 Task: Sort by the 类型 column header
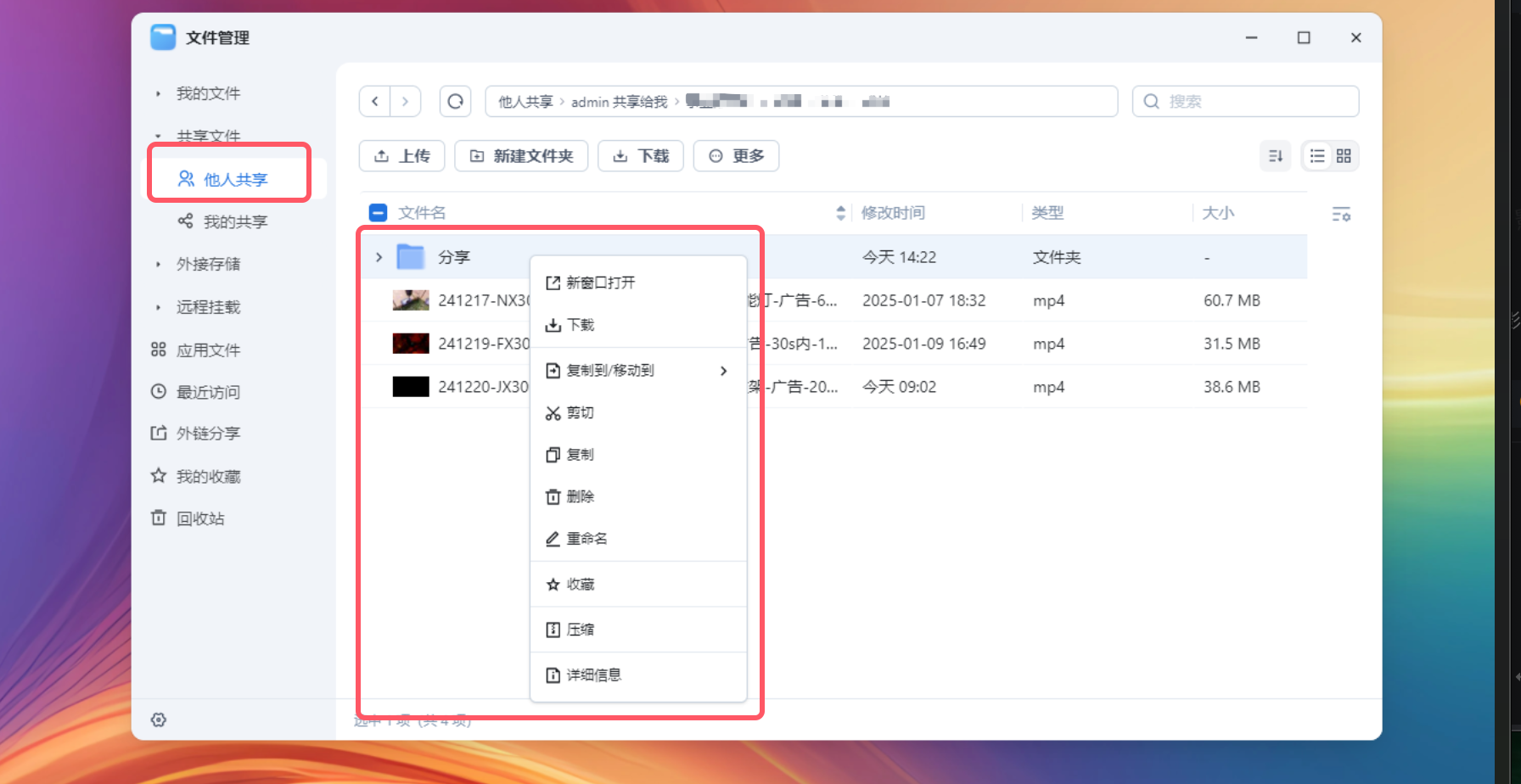[x=1047, y=213]
